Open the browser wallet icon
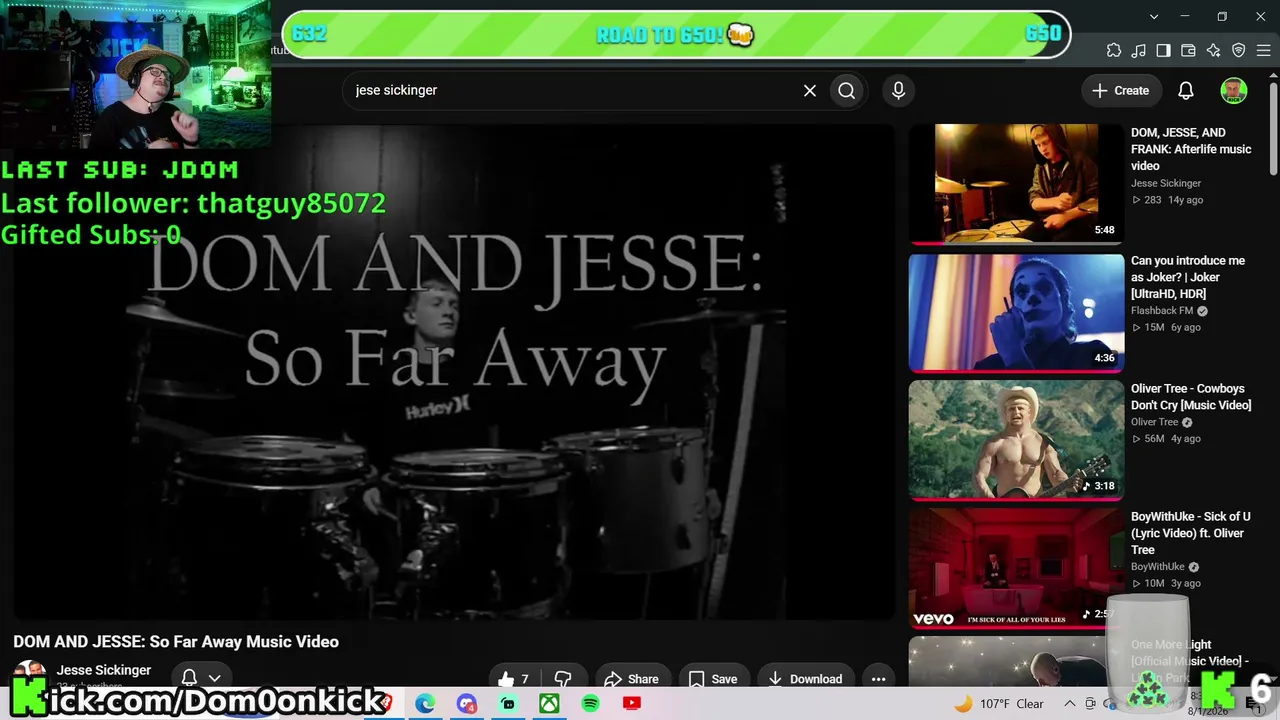 1189,50
